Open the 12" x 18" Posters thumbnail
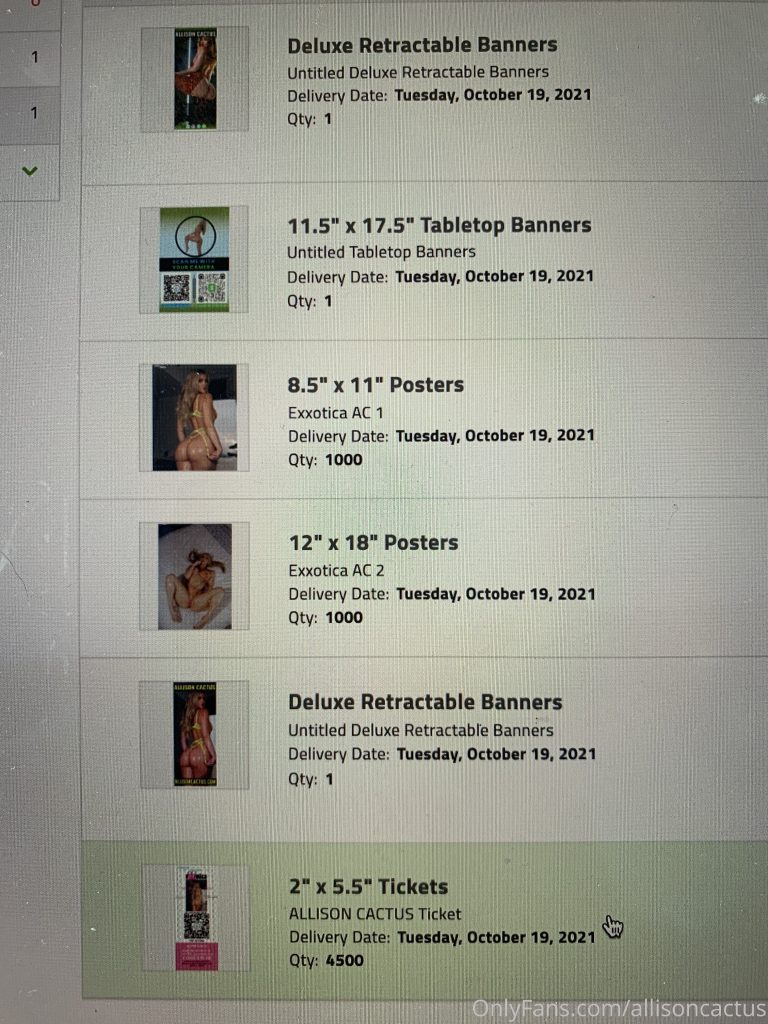The image size is (768, 1024). point(195,576)
